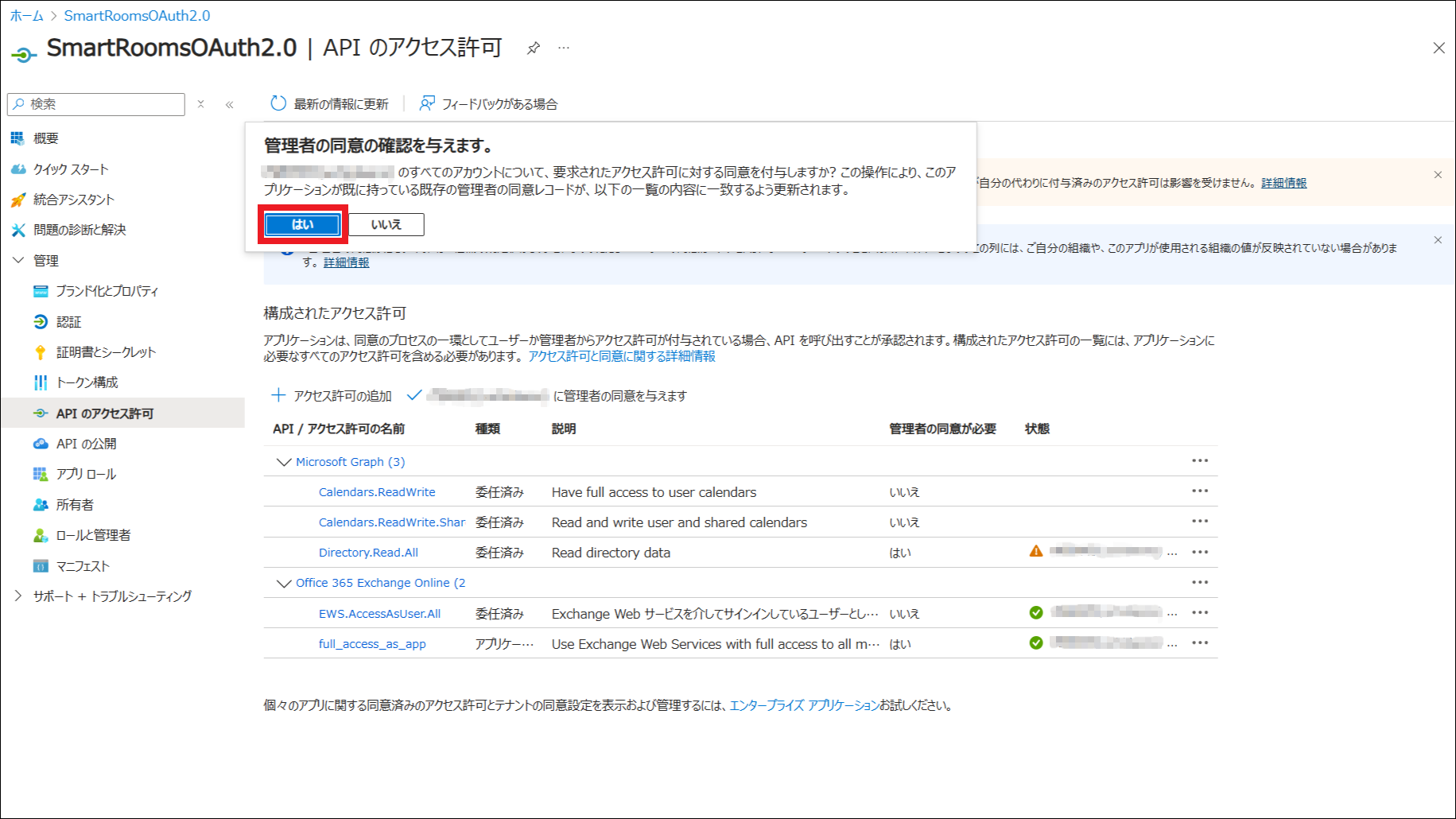This screenshot has width=1456, height=819.
Task: Expand サポート + トラブルシューティング section
Action: pyautogui.click(x=18, y=596)
